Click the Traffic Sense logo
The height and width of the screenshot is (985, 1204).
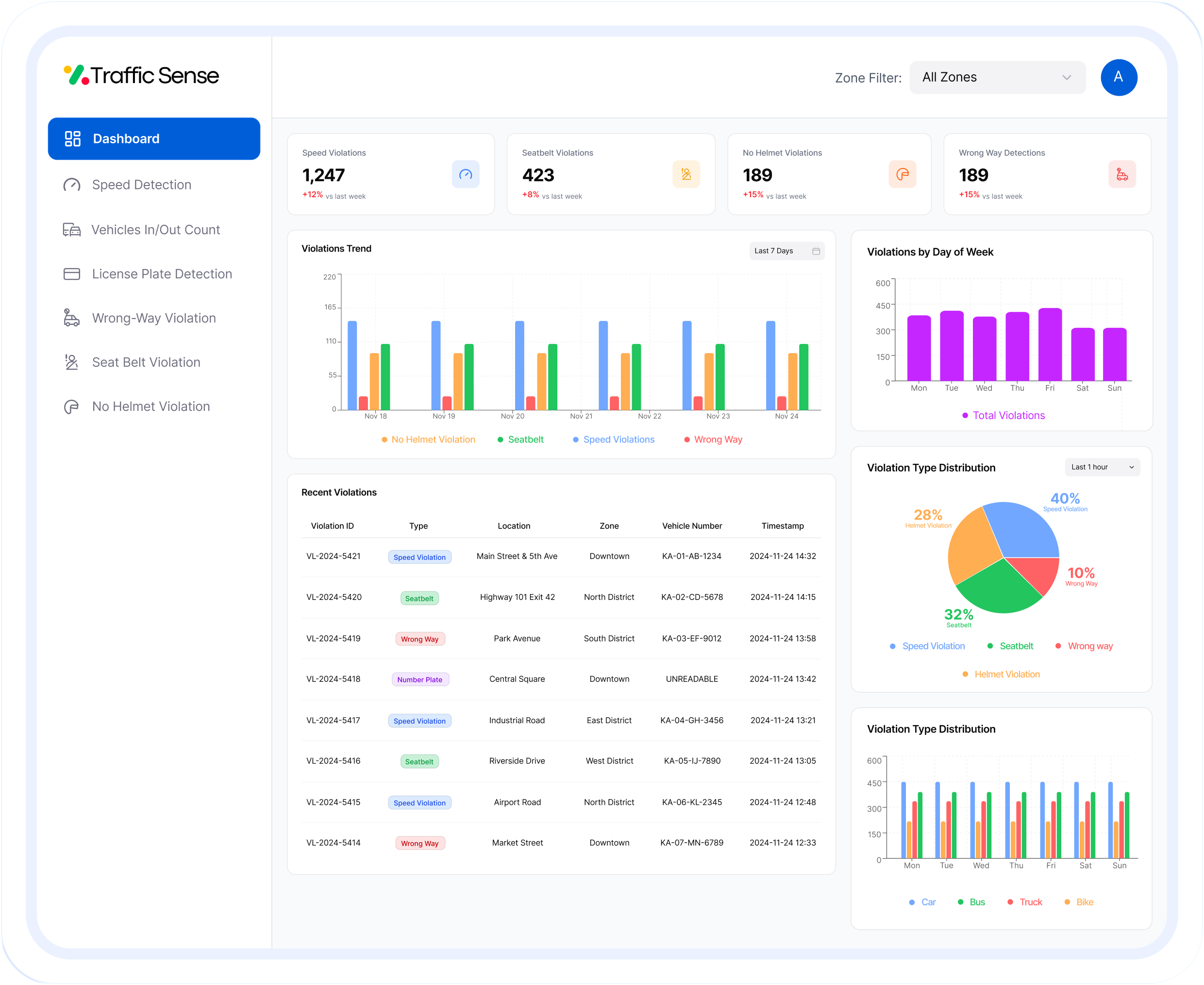tap(141, 75)
